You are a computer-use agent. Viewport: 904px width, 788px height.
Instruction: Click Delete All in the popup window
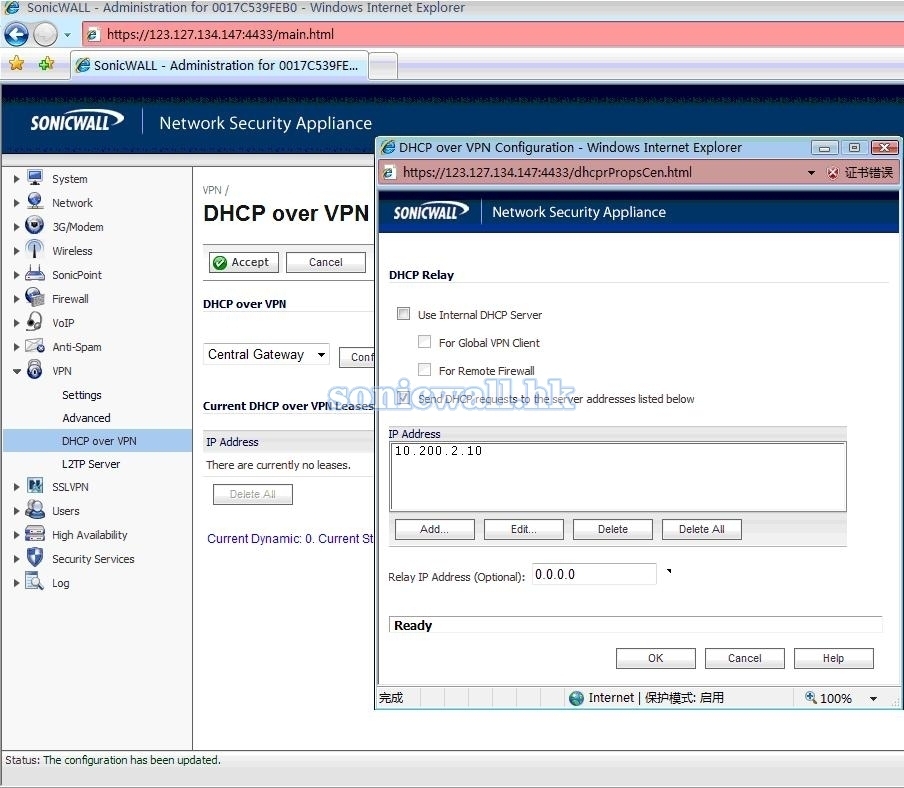[x=702, y=529]
